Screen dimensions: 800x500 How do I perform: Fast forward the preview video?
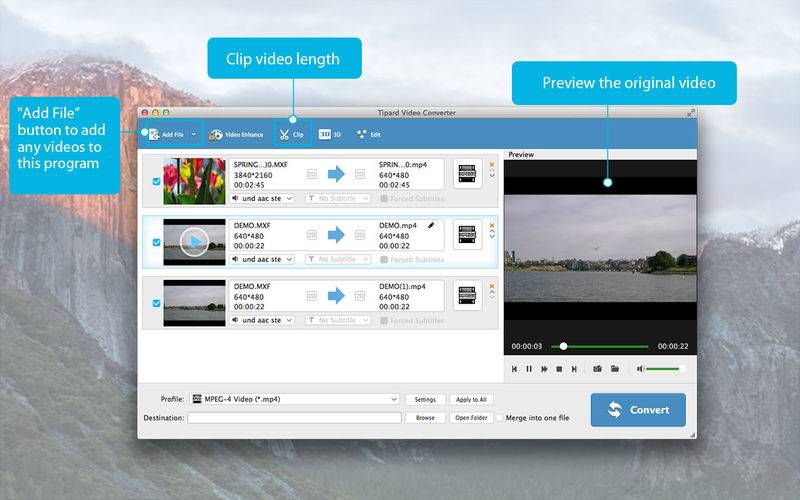[544, 369]
